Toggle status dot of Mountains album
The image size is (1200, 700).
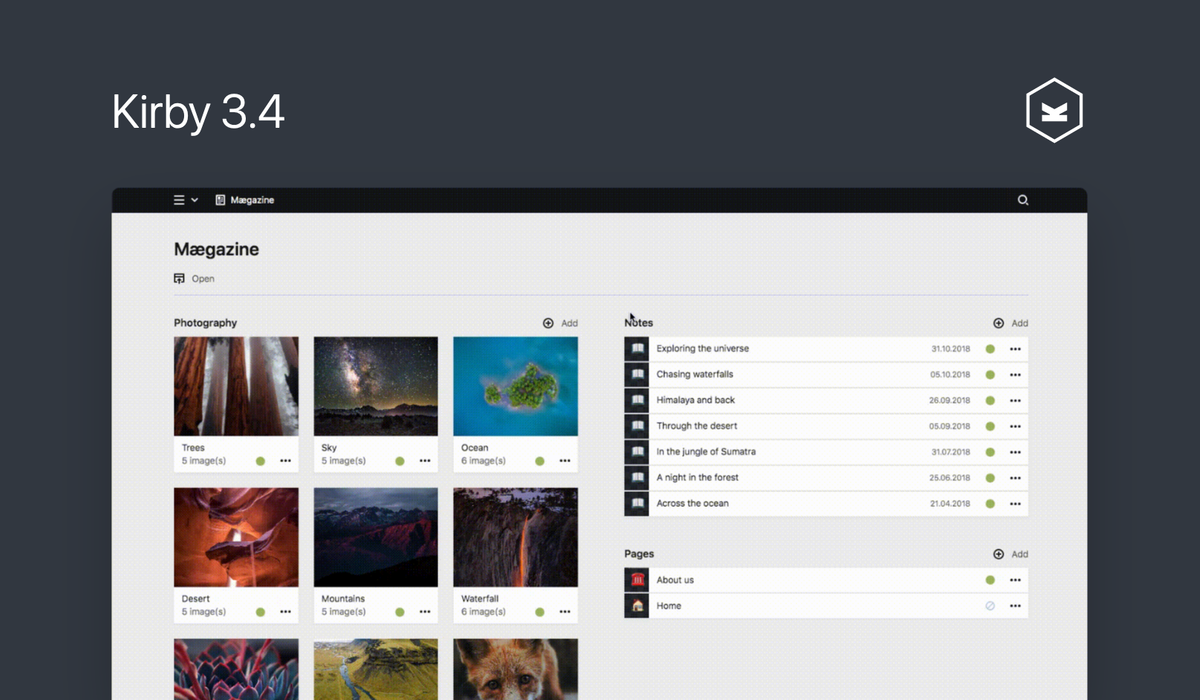pyautogui.click(x=400, y=612)
